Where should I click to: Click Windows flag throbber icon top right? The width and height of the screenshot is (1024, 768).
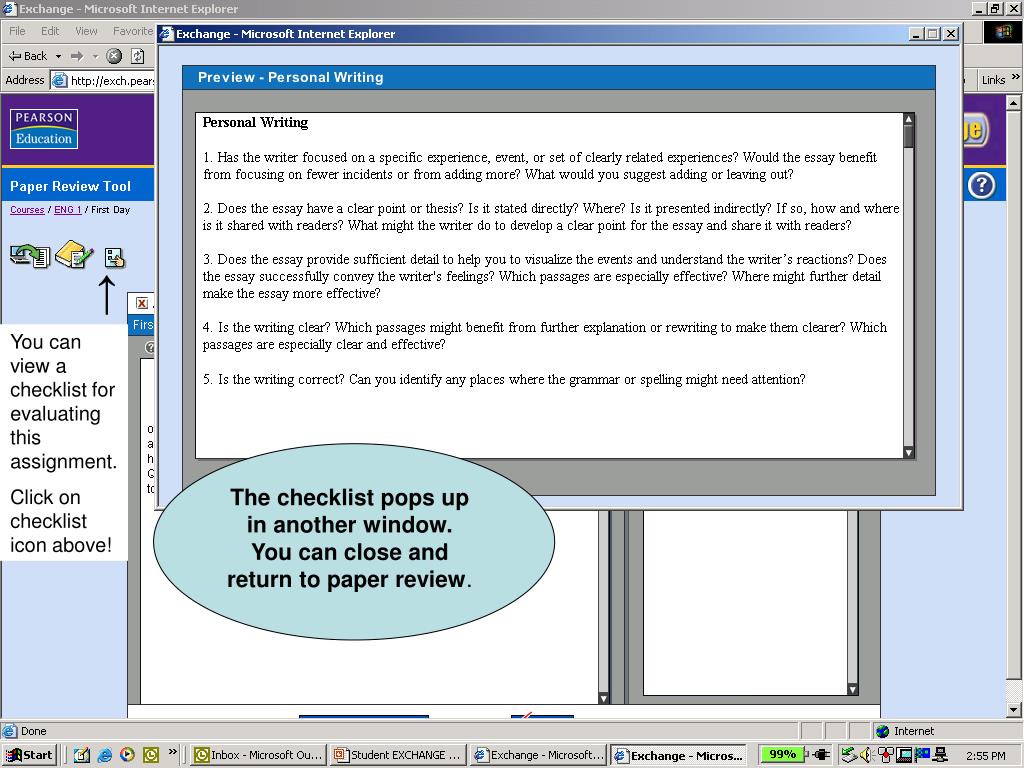pos(1003,32)
